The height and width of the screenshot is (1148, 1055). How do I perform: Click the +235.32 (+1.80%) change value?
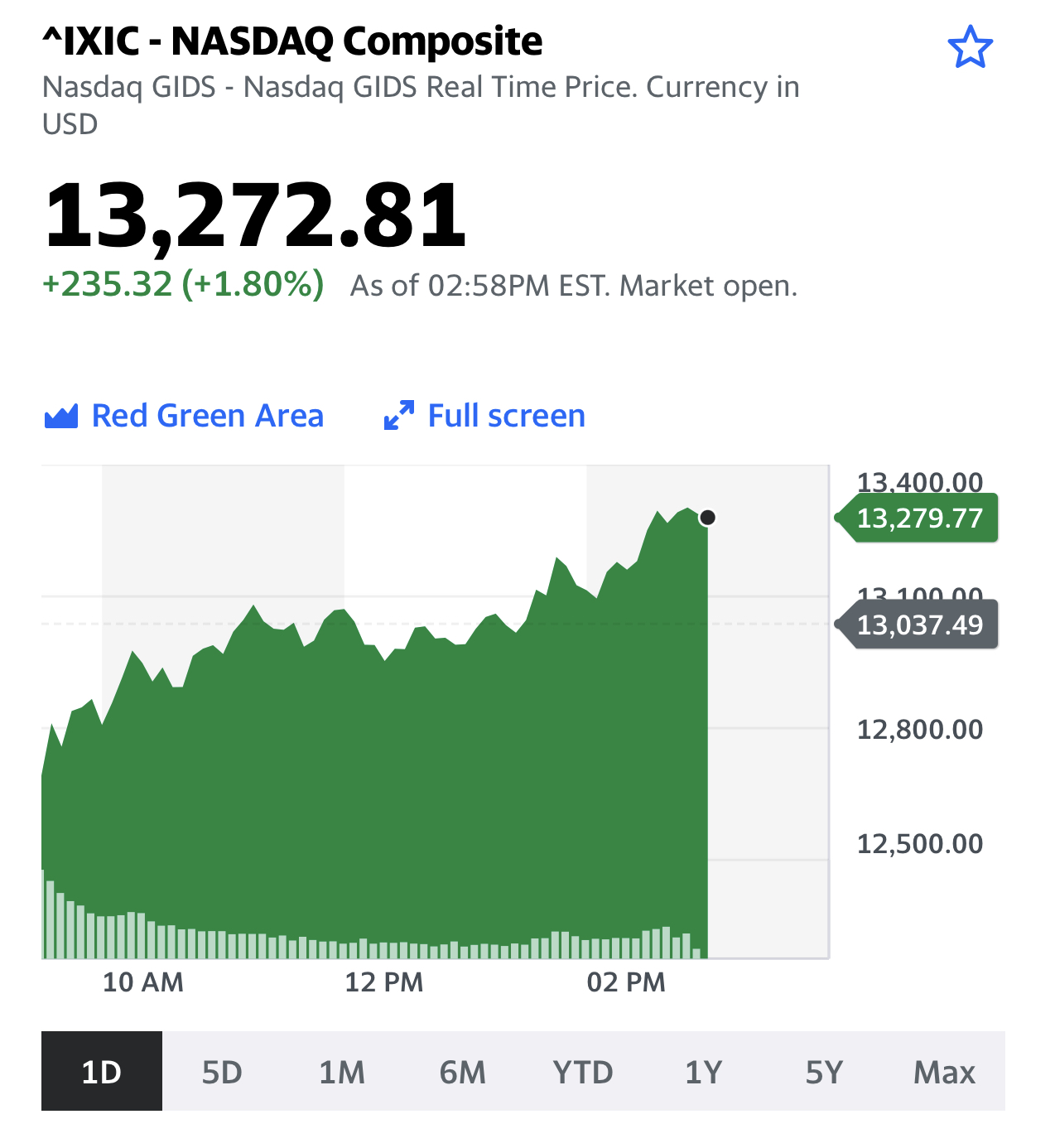(x=183, y=284)
